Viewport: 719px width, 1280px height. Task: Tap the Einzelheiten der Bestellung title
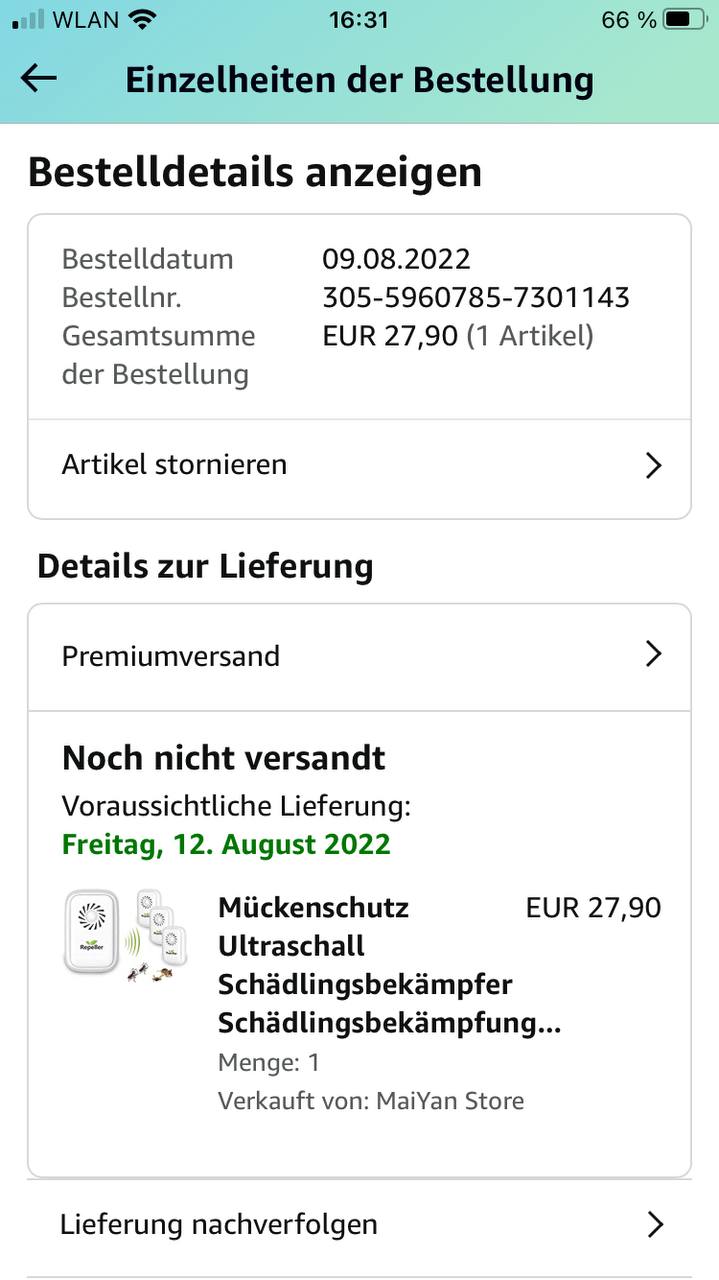[x=359, y=80]
